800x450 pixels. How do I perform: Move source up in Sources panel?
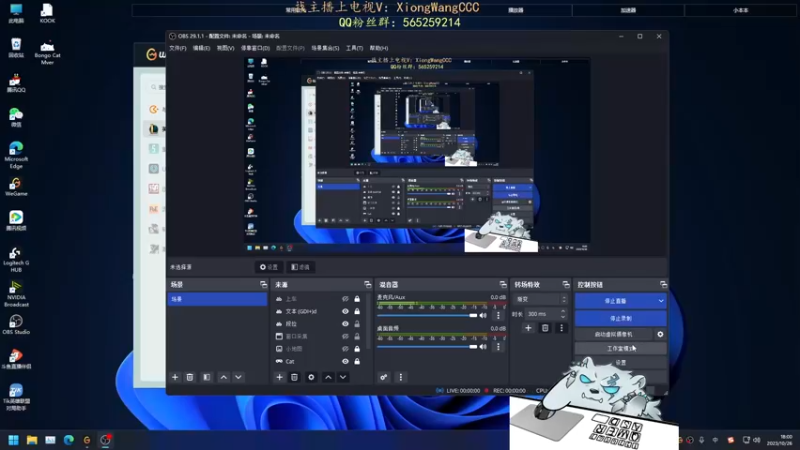point(328,377)
